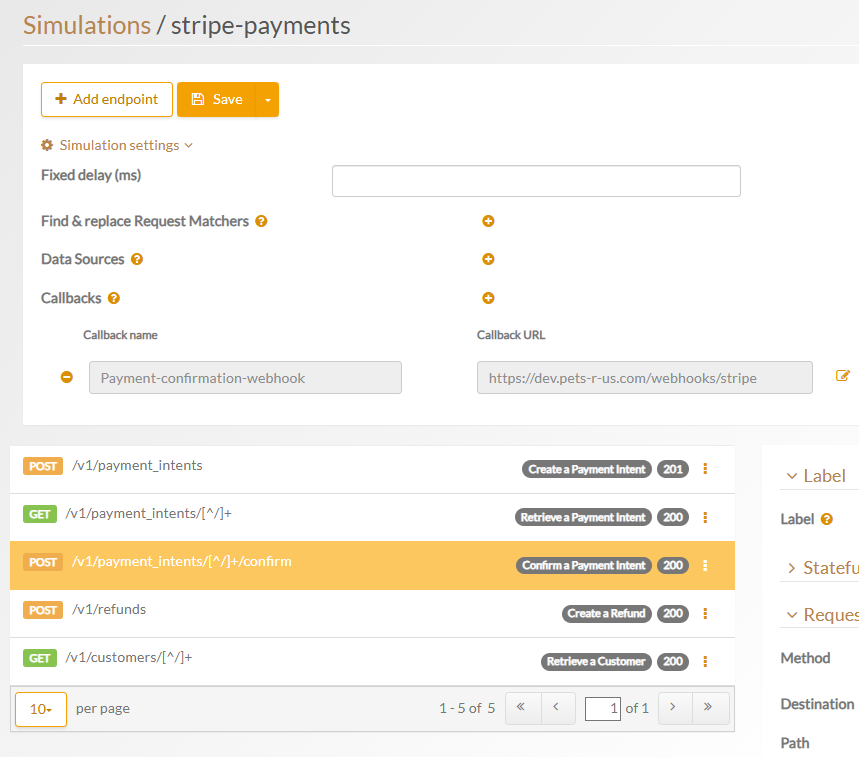859x757 pixels.
Task: Change the 10 per page dropdown
Action: (40, 709)
